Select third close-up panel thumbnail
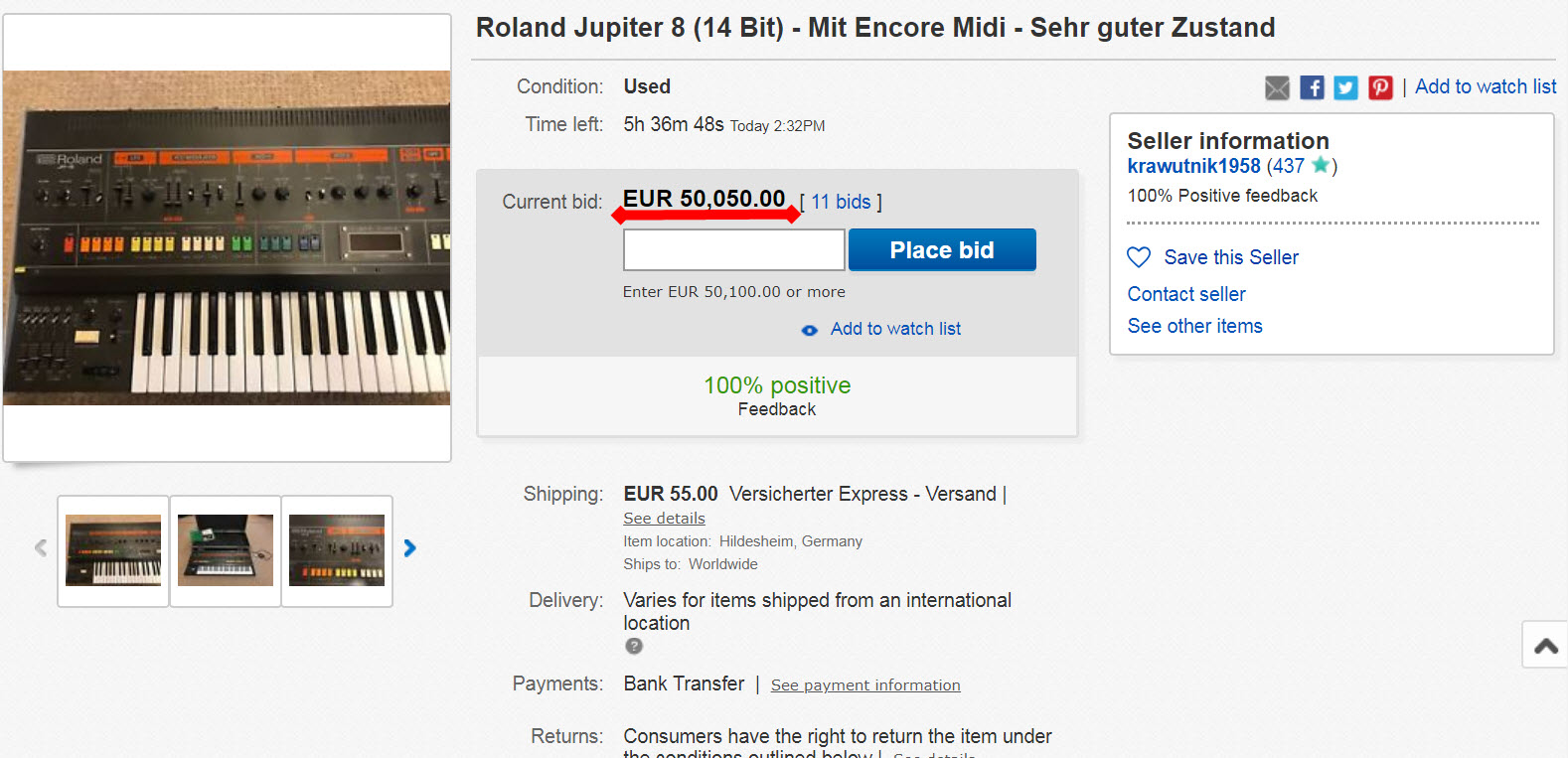Screen dimensions: 1568x758 [x=337, y=550]
